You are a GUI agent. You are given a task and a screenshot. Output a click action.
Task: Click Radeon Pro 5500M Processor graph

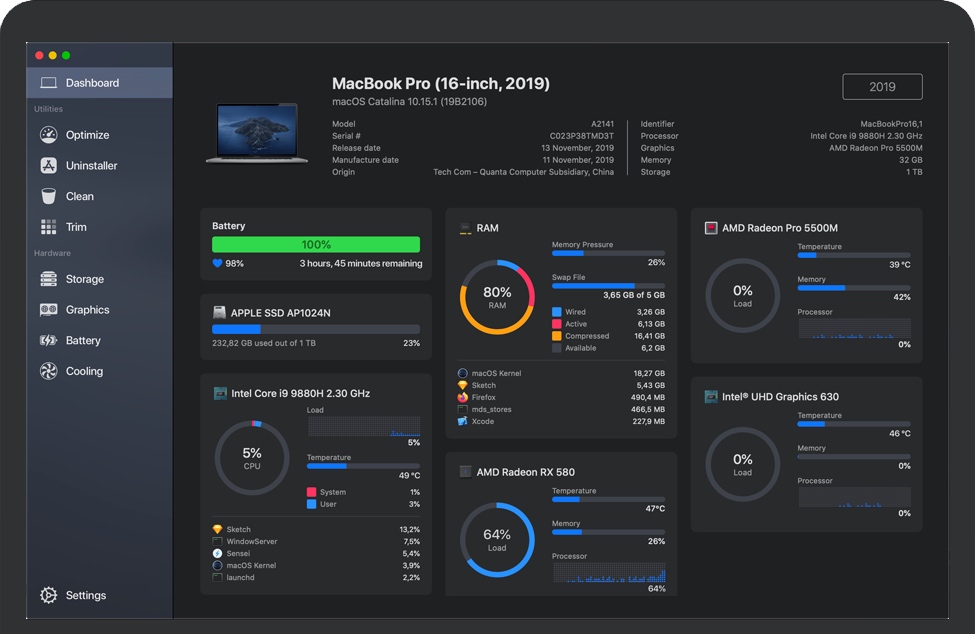[x=855, y=328]
